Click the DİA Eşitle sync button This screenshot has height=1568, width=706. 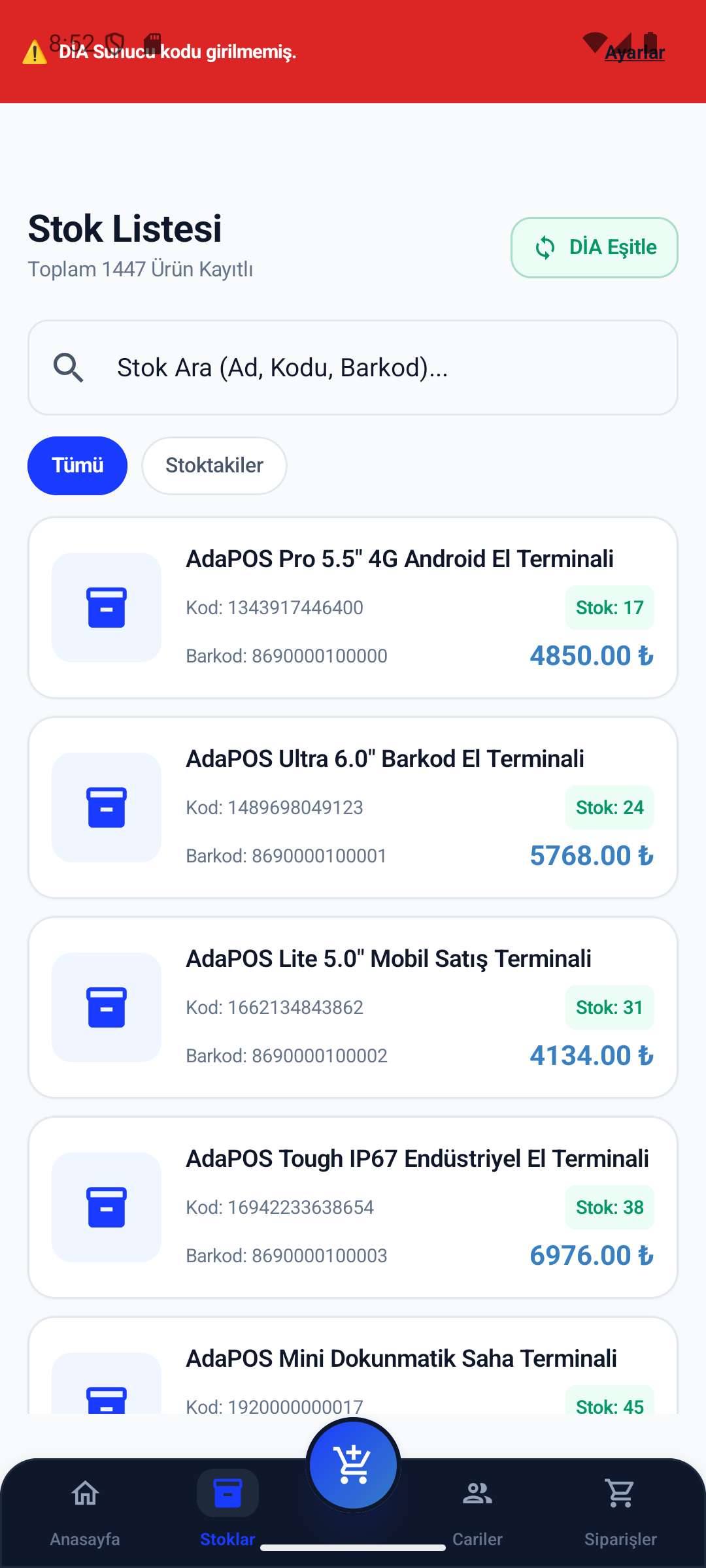(594, 248)
